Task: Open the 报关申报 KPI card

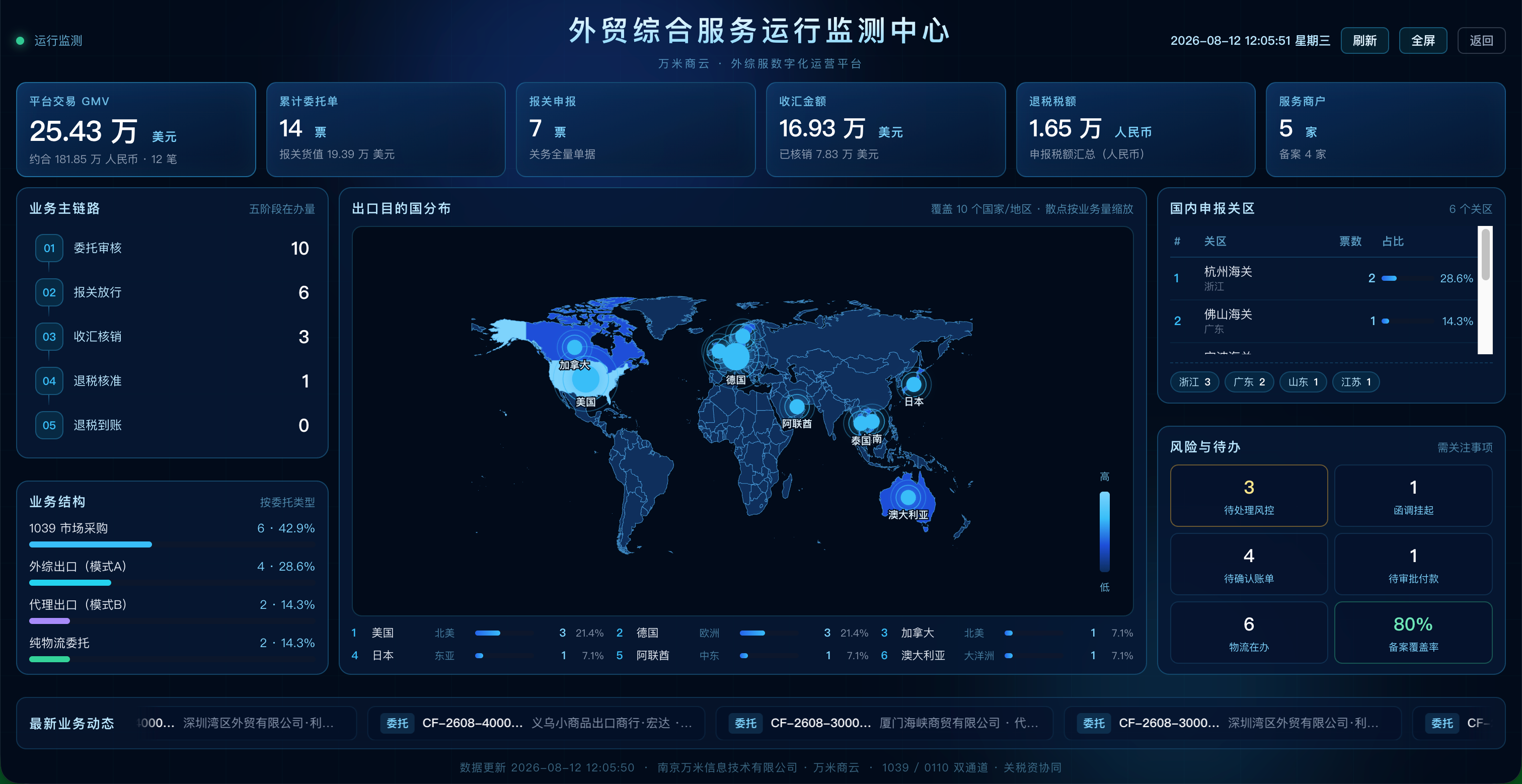Action: tap(636, 129)
